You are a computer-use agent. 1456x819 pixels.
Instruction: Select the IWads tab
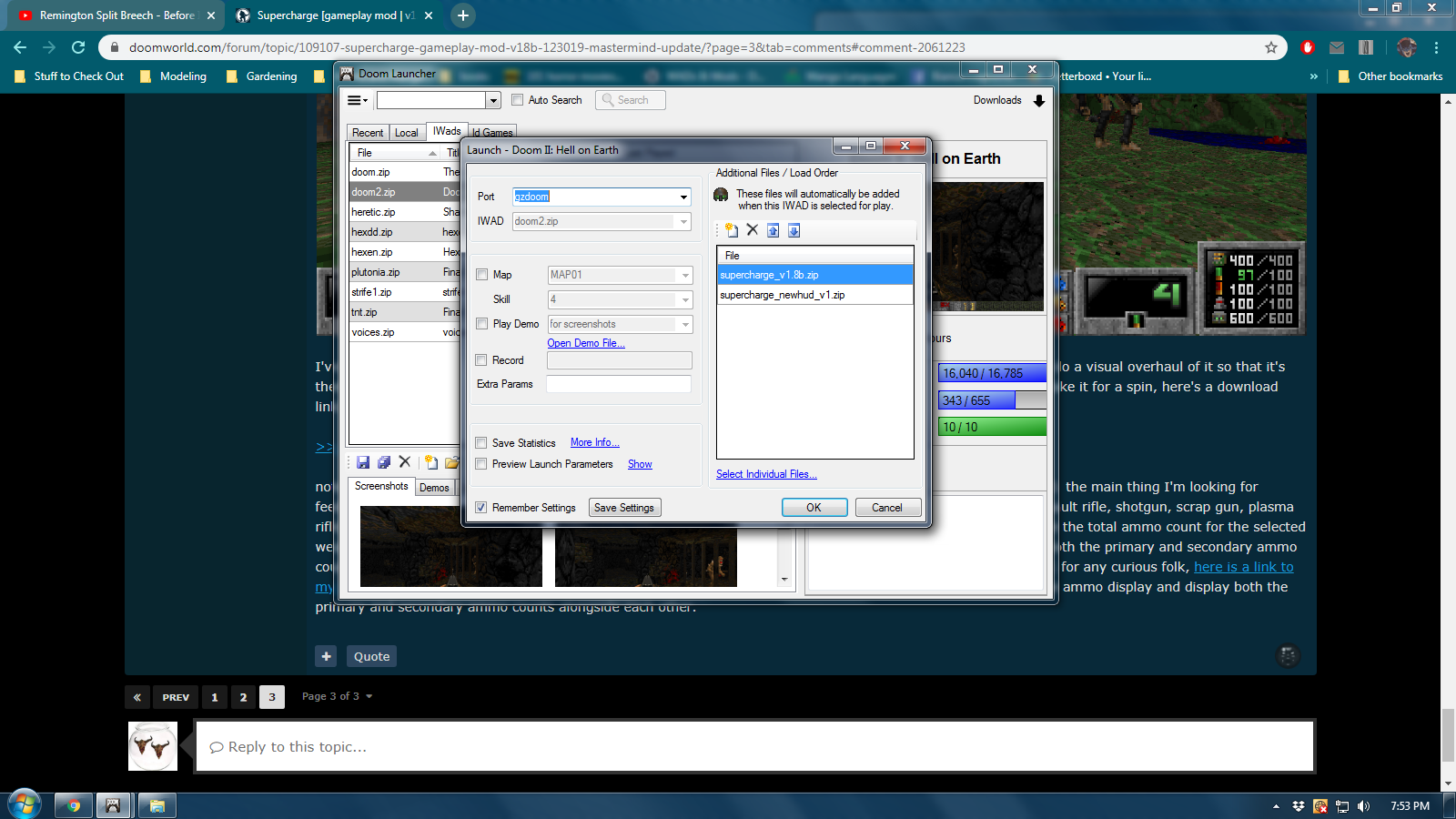tap(447, 131)
